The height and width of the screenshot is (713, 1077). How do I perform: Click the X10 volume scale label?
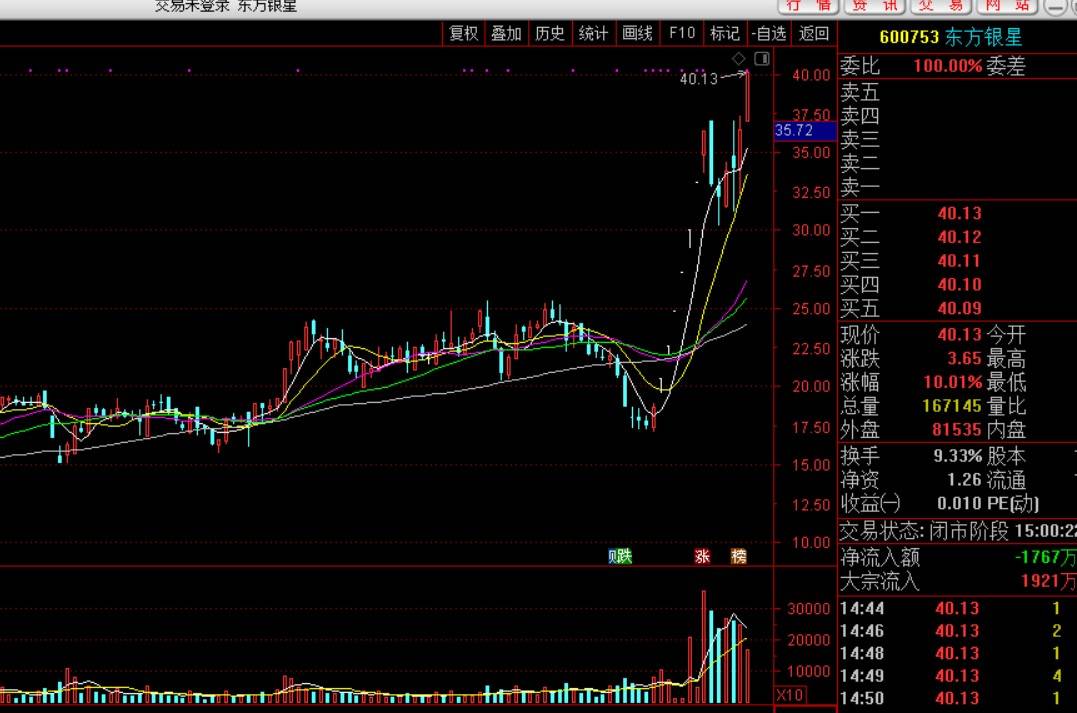(x=789, y=695)
